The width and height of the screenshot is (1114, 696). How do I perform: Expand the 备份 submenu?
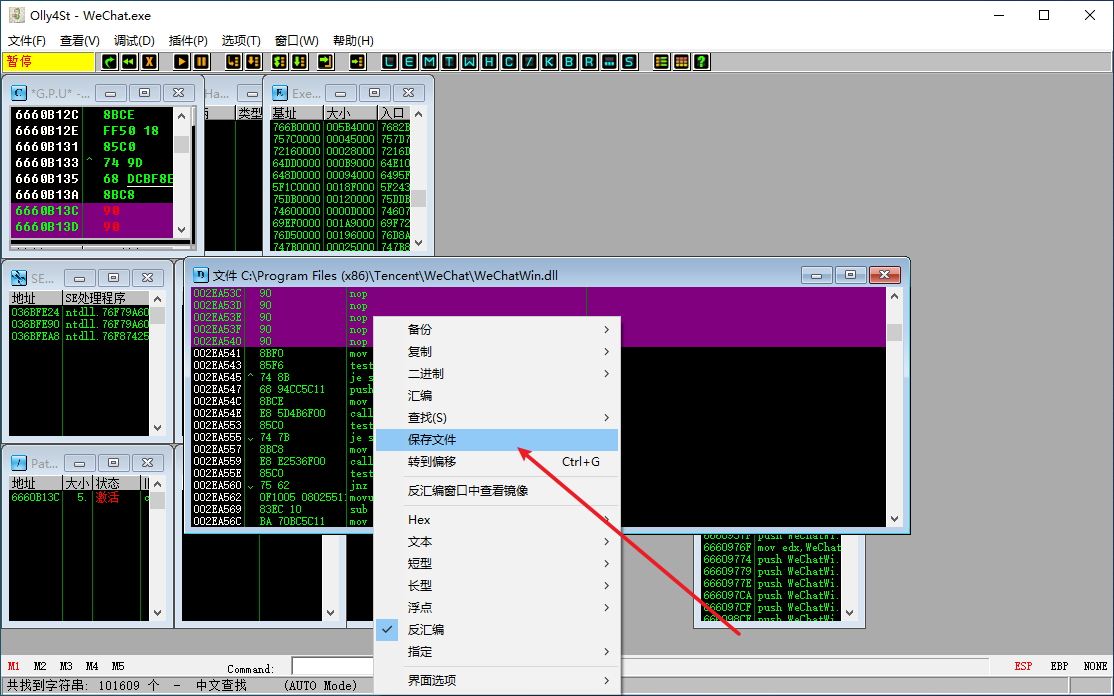pyautogui.click(x=497, y=330)
